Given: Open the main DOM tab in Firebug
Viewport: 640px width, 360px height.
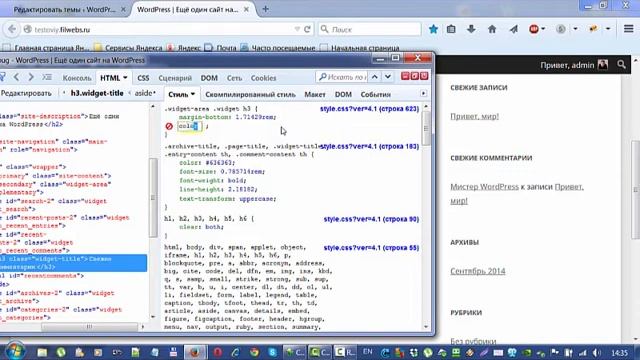Looking at the screenshot, I should [x=209, y=78].
